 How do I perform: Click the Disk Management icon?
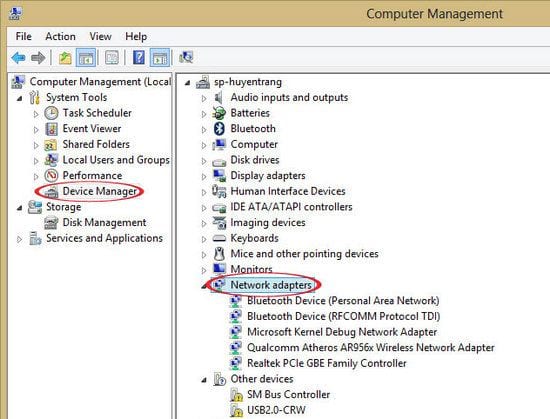coord(51,223)
